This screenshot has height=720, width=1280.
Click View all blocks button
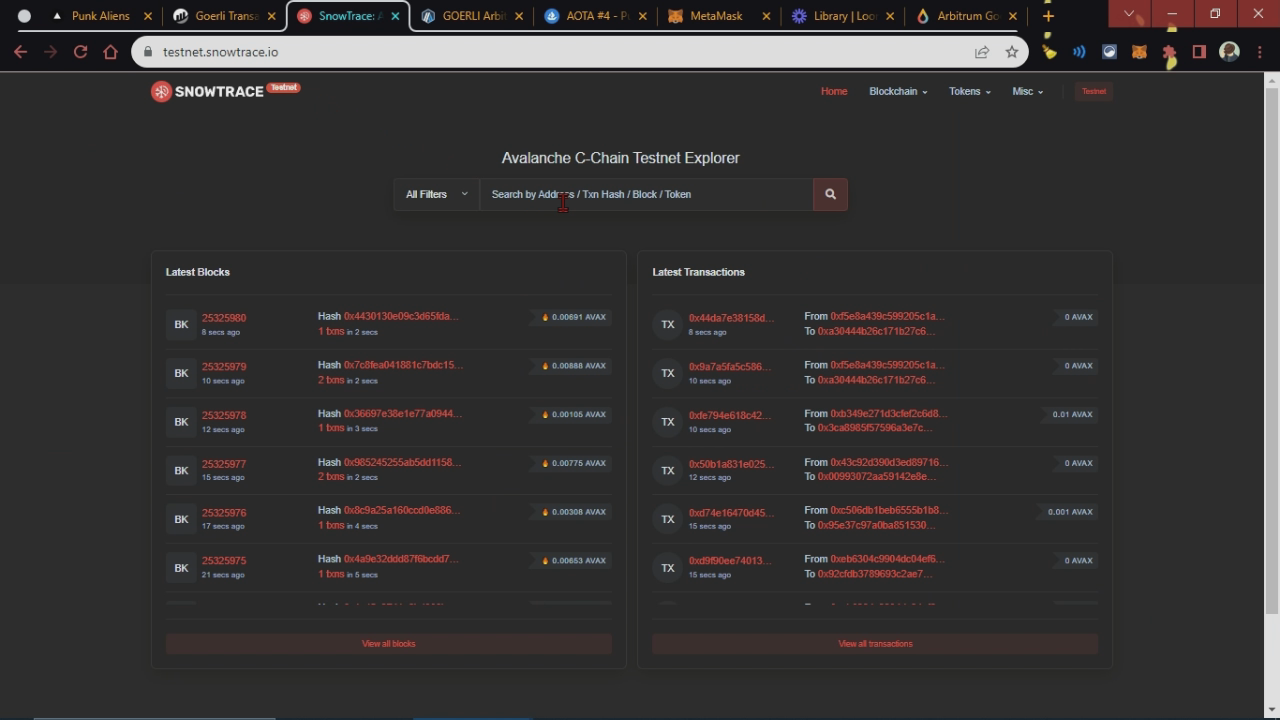point(389,644)
